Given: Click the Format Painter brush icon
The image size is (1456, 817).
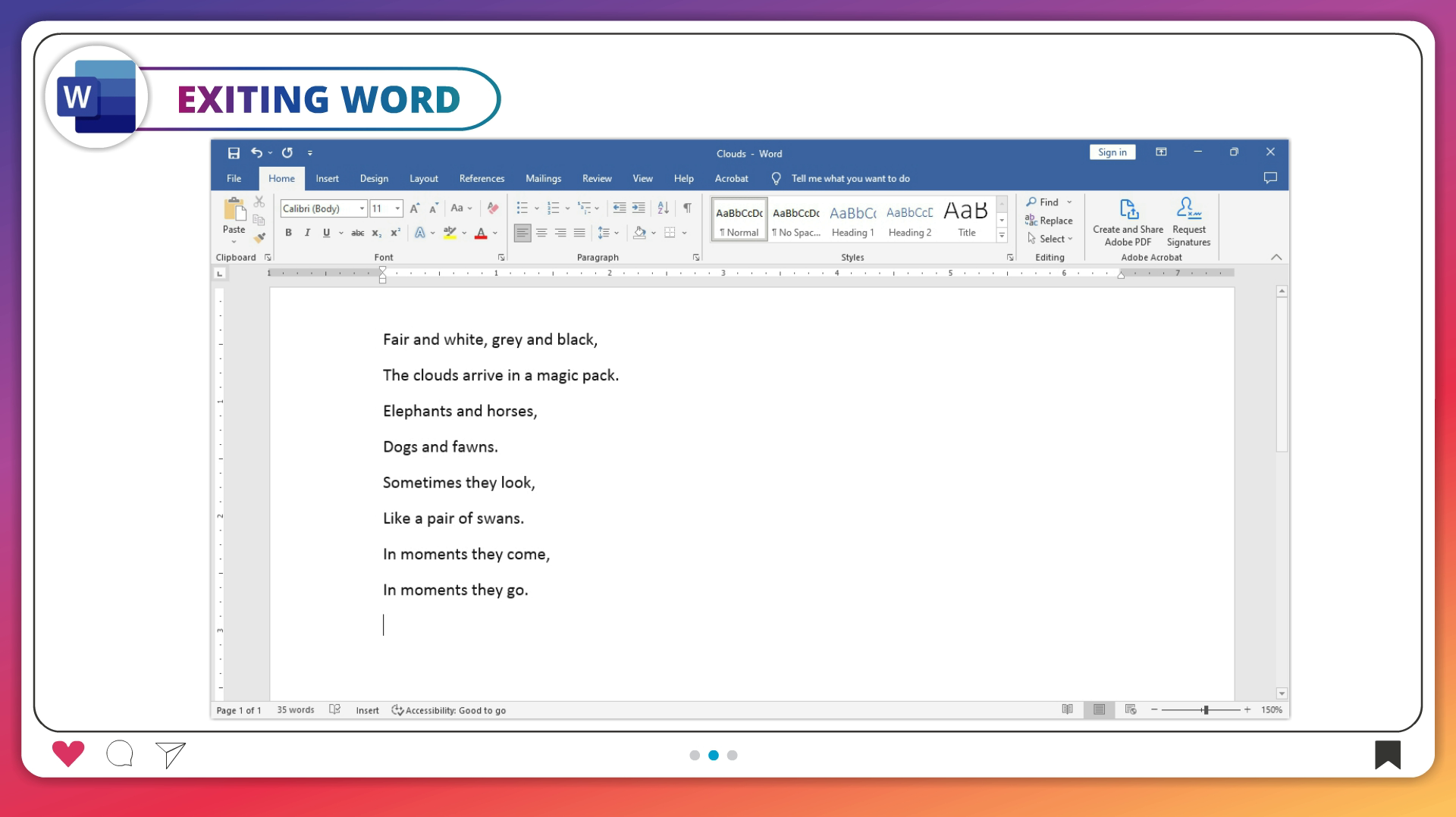Looking at the screenshot, I should pos(259,238).
